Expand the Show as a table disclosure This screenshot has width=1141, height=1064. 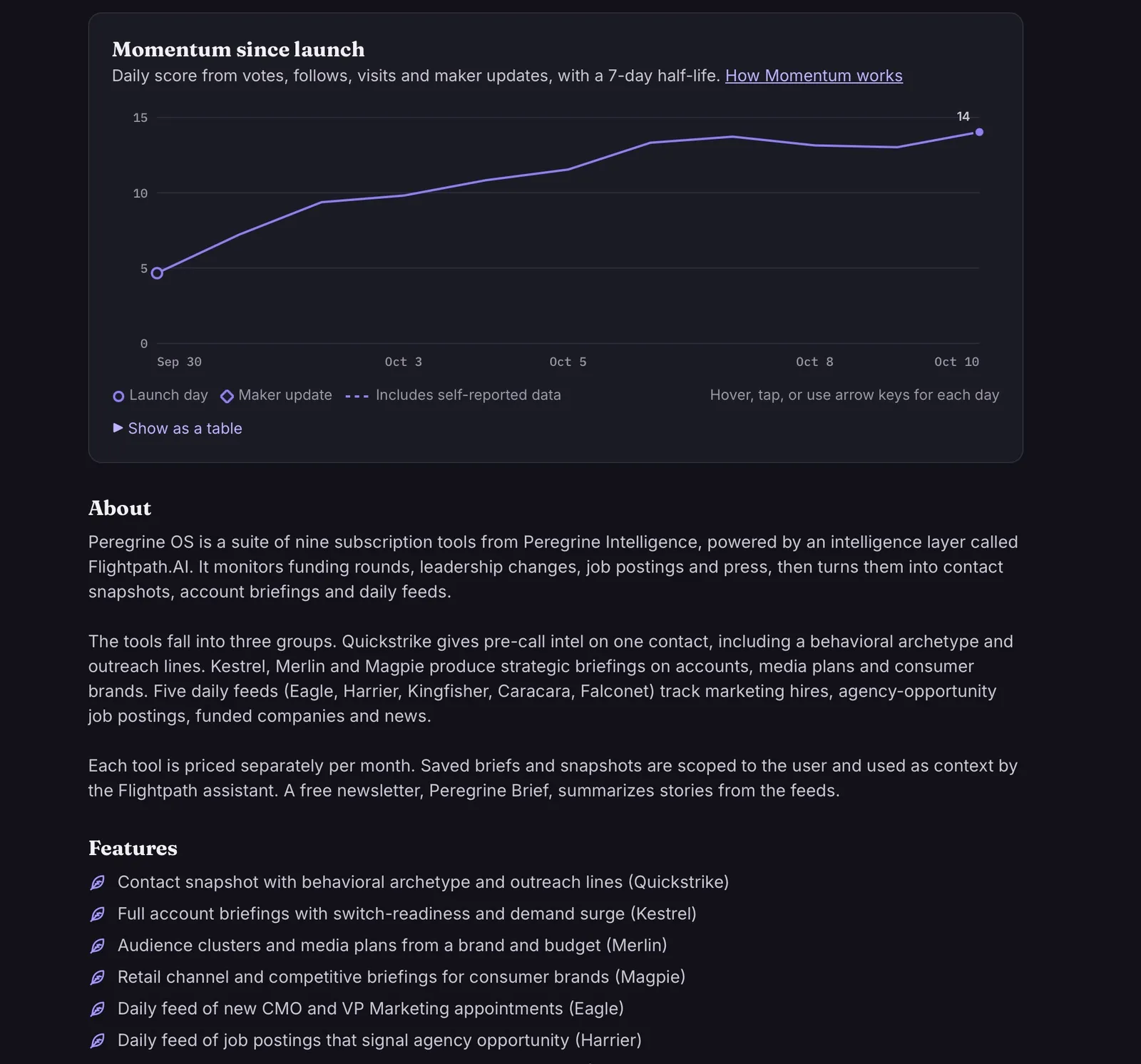point(178,429)
